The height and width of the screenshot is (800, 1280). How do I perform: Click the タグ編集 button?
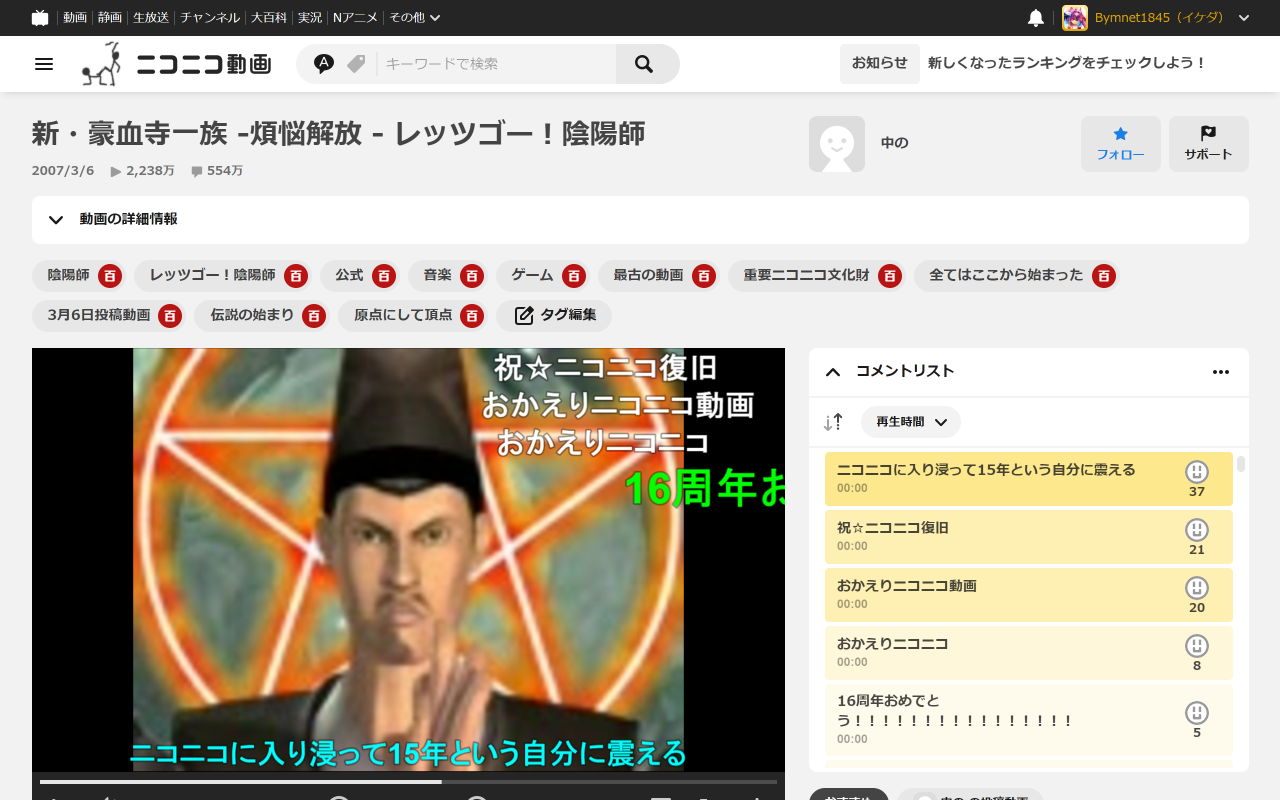click(555, 316)
